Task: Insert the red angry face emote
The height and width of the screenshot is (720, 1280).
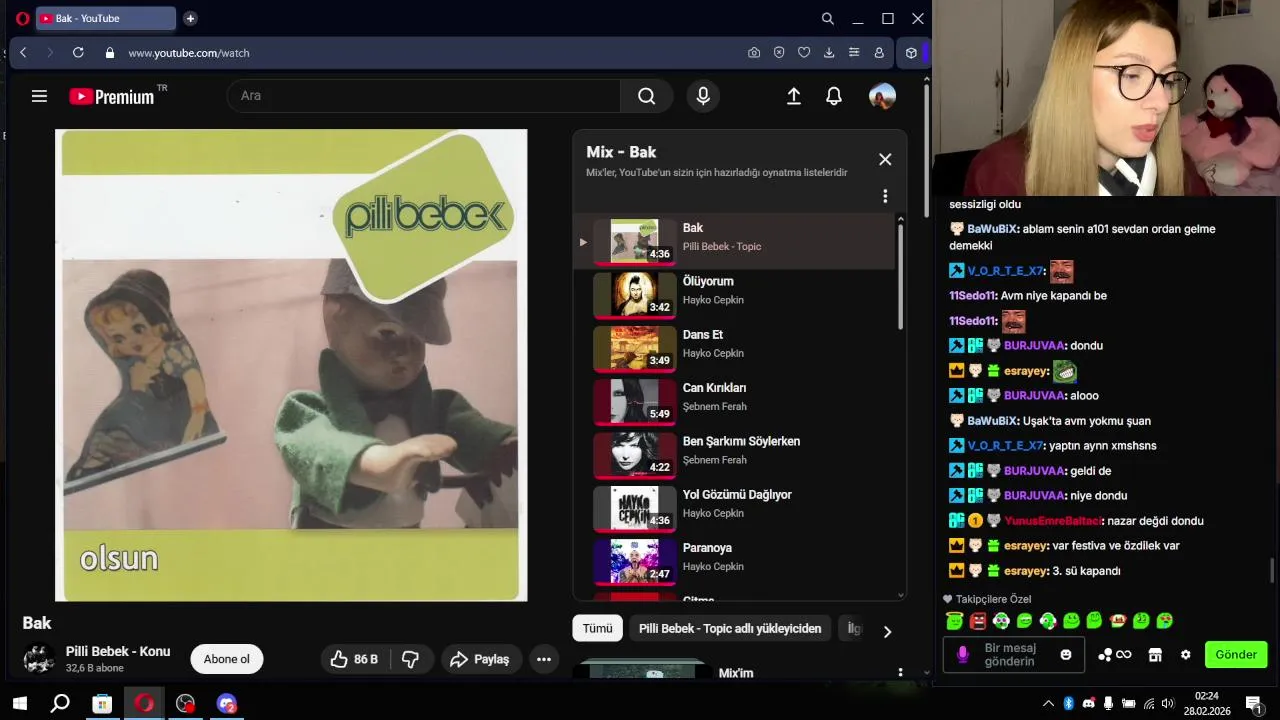Action: click(x=978, y=621)
